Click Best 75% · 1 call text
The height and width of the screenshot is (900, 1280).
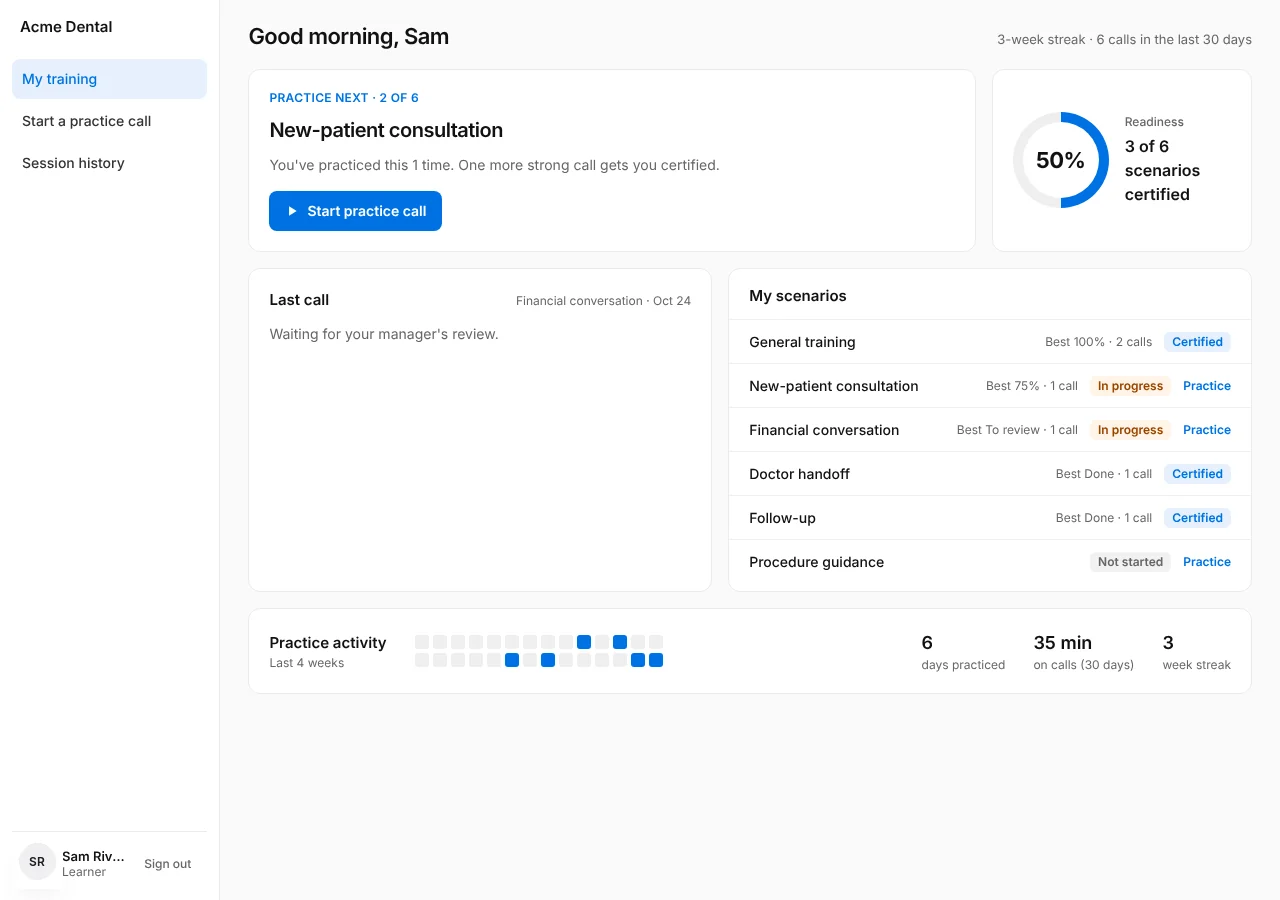tap(1032, 386)
